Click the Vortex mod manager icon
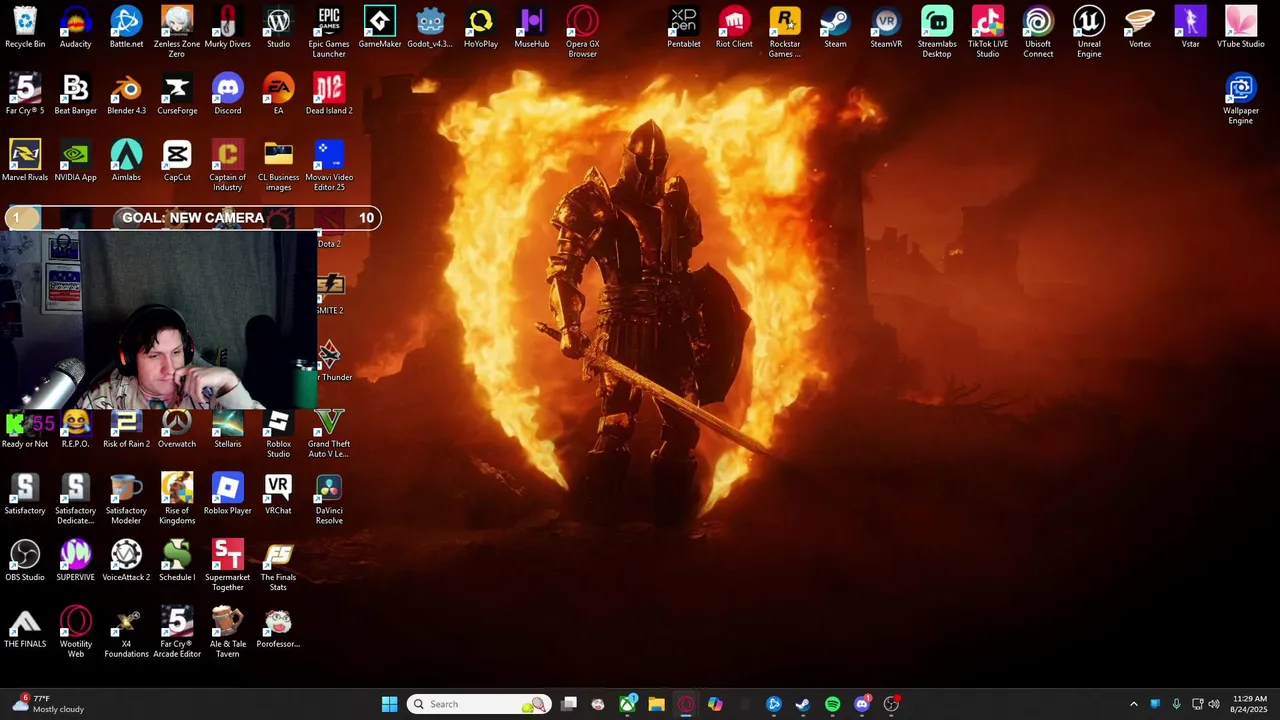This screenshot has height=720, width=1280. click(1140, 28)
